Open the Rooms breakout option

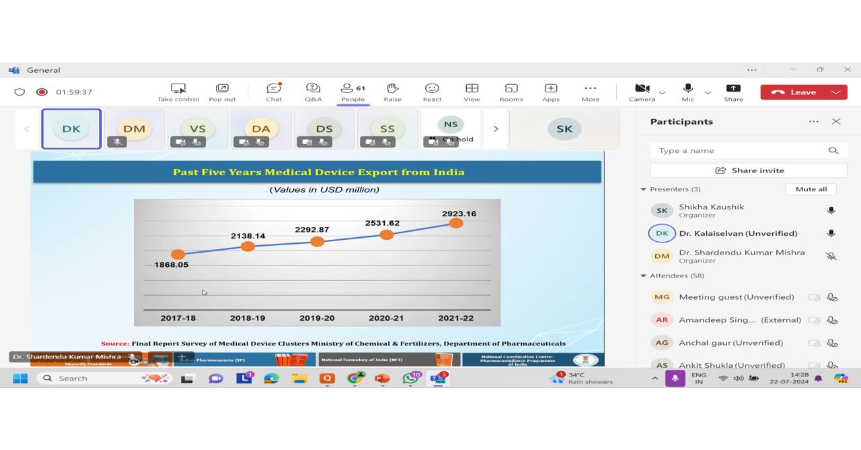[511, 90]
